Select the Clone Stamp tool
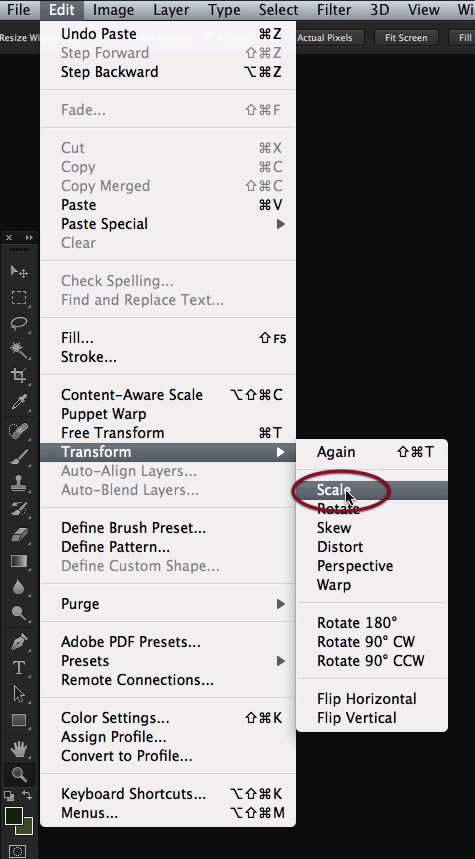Viewport: 475px width, 859px height. (x=19, y=484)
